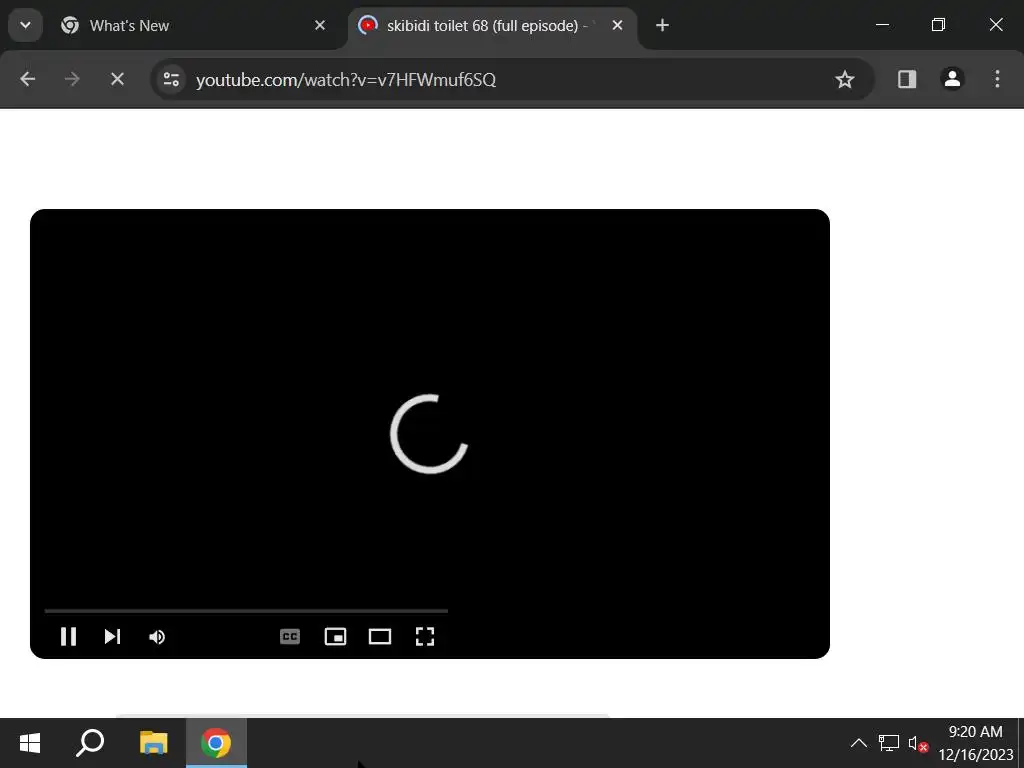This screenshot has height=768, width=1024.
Task: Stop loading the page
Action: (x=118, y=79)
